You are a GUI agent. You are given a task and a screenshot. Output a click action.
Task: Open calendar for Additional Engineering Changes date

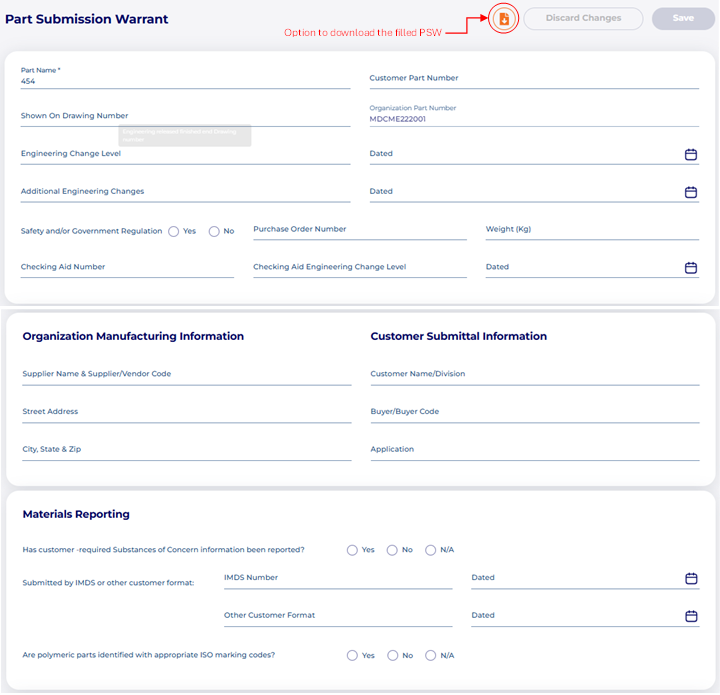point(690,192)
